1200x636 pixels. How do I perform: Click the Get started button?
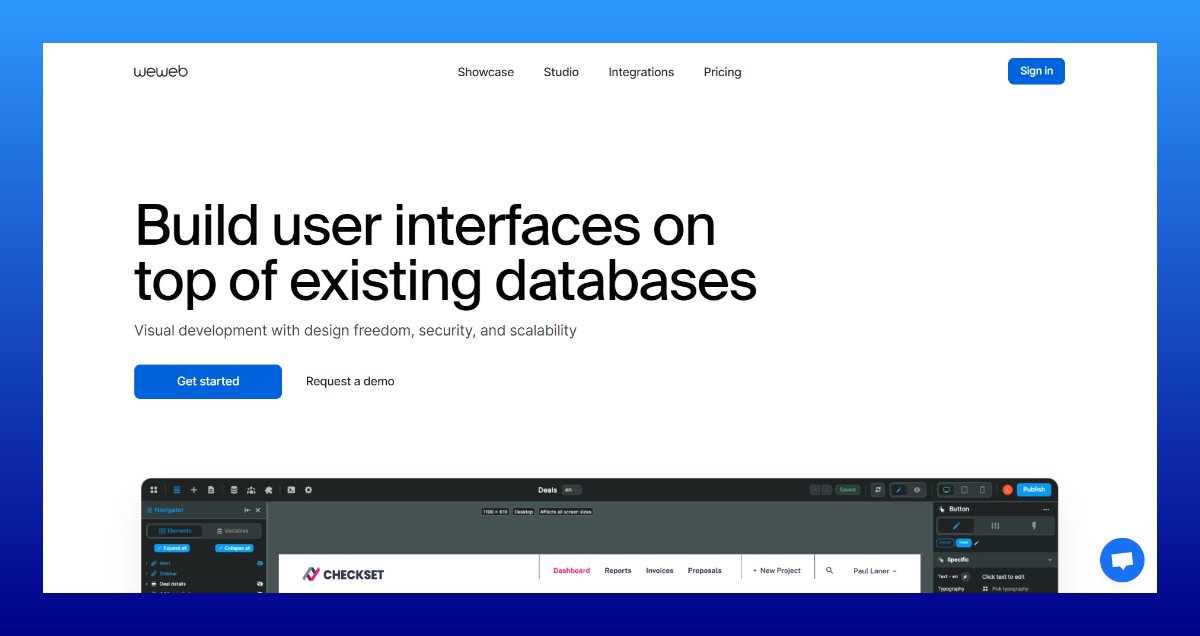[x=208, y=381]
